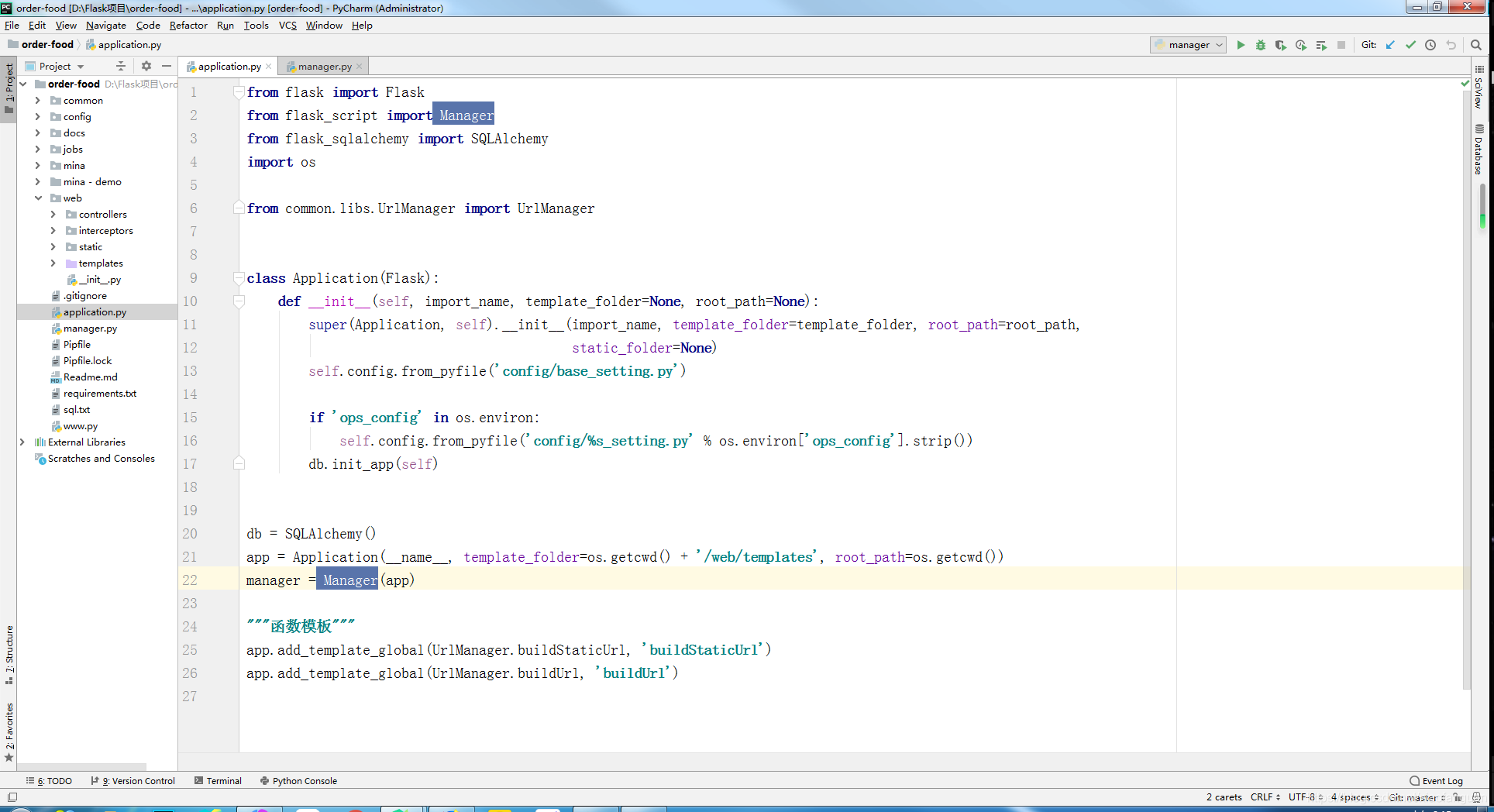Close the manager.py editor tab
This screenshot has height=812, width=1494.
coord(360,67)
